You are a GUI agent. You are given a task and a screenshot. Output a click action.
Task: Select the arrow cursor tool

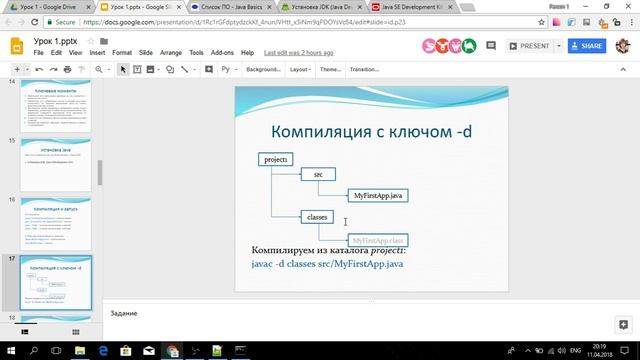point(123,69)
